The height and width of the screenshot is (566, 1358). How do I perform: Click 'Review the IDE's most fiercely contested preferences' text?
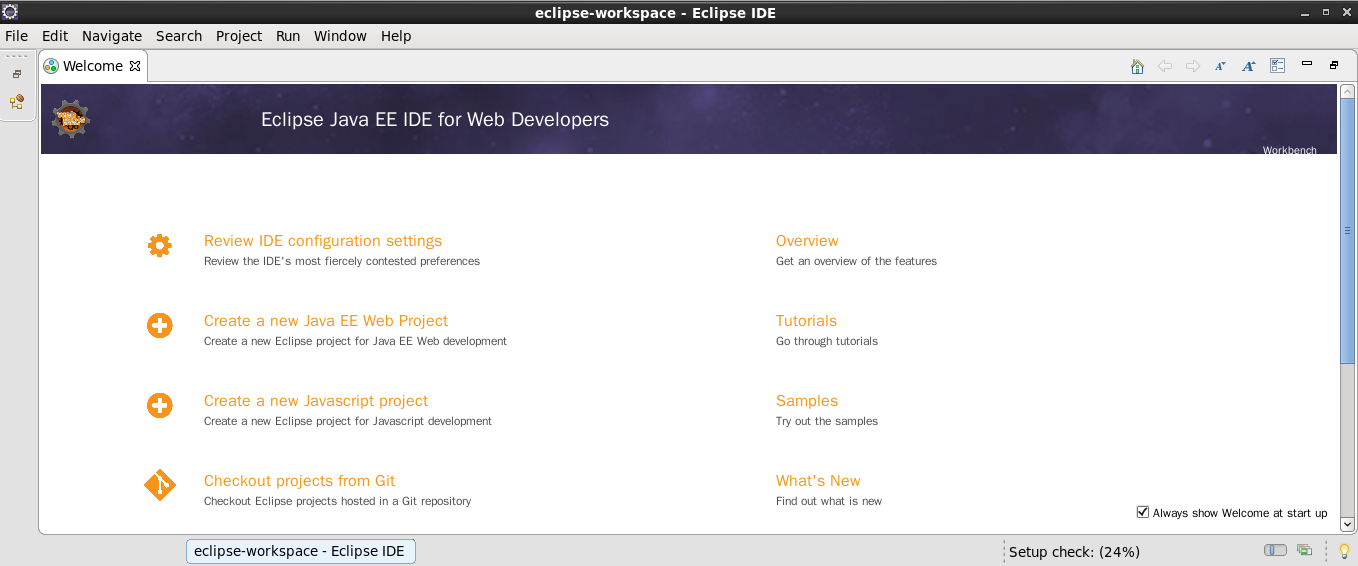[342, 261]
